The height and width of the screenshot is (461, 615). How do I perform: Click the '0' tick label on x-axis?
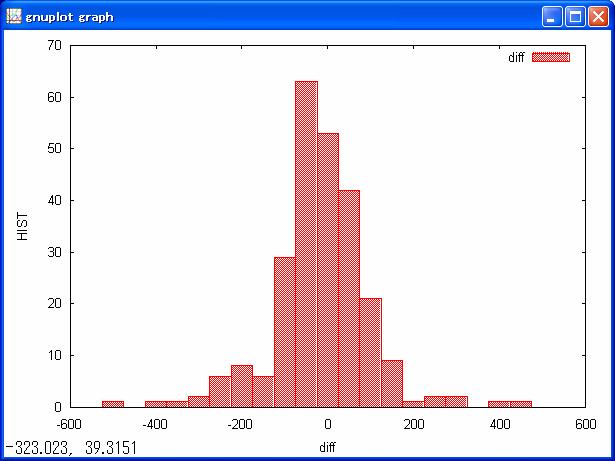327,423
